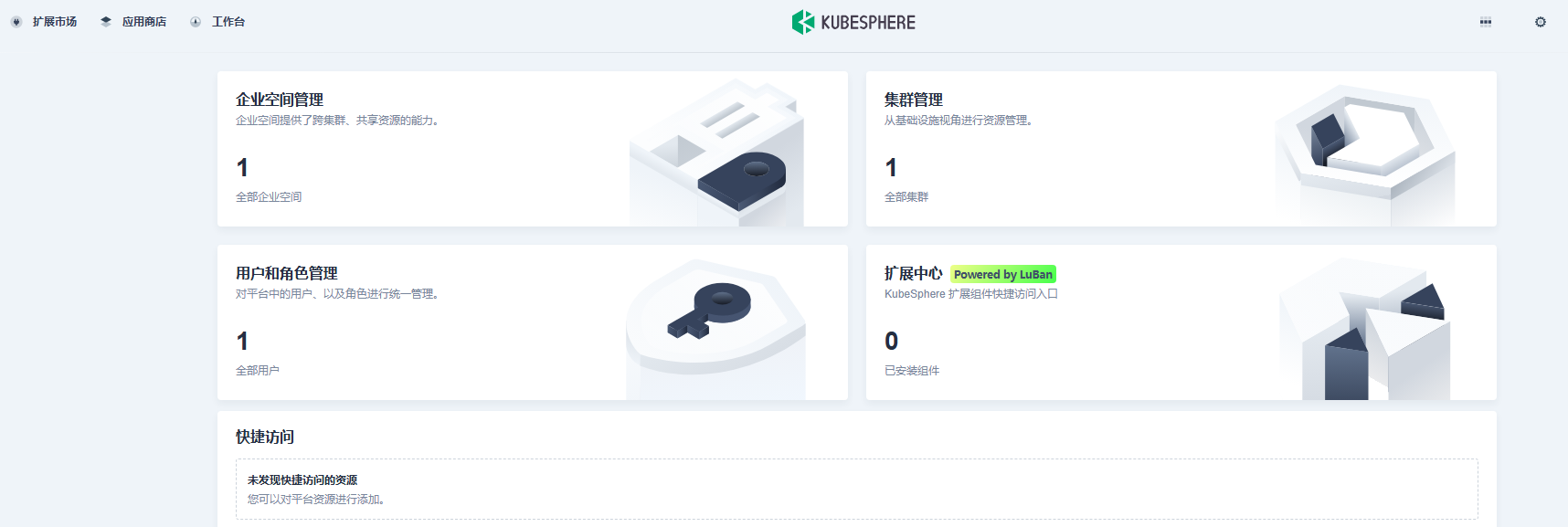This screenshot has width=1568, height=527.
Task: Click the key shield illustration
Action: [716, 329]
